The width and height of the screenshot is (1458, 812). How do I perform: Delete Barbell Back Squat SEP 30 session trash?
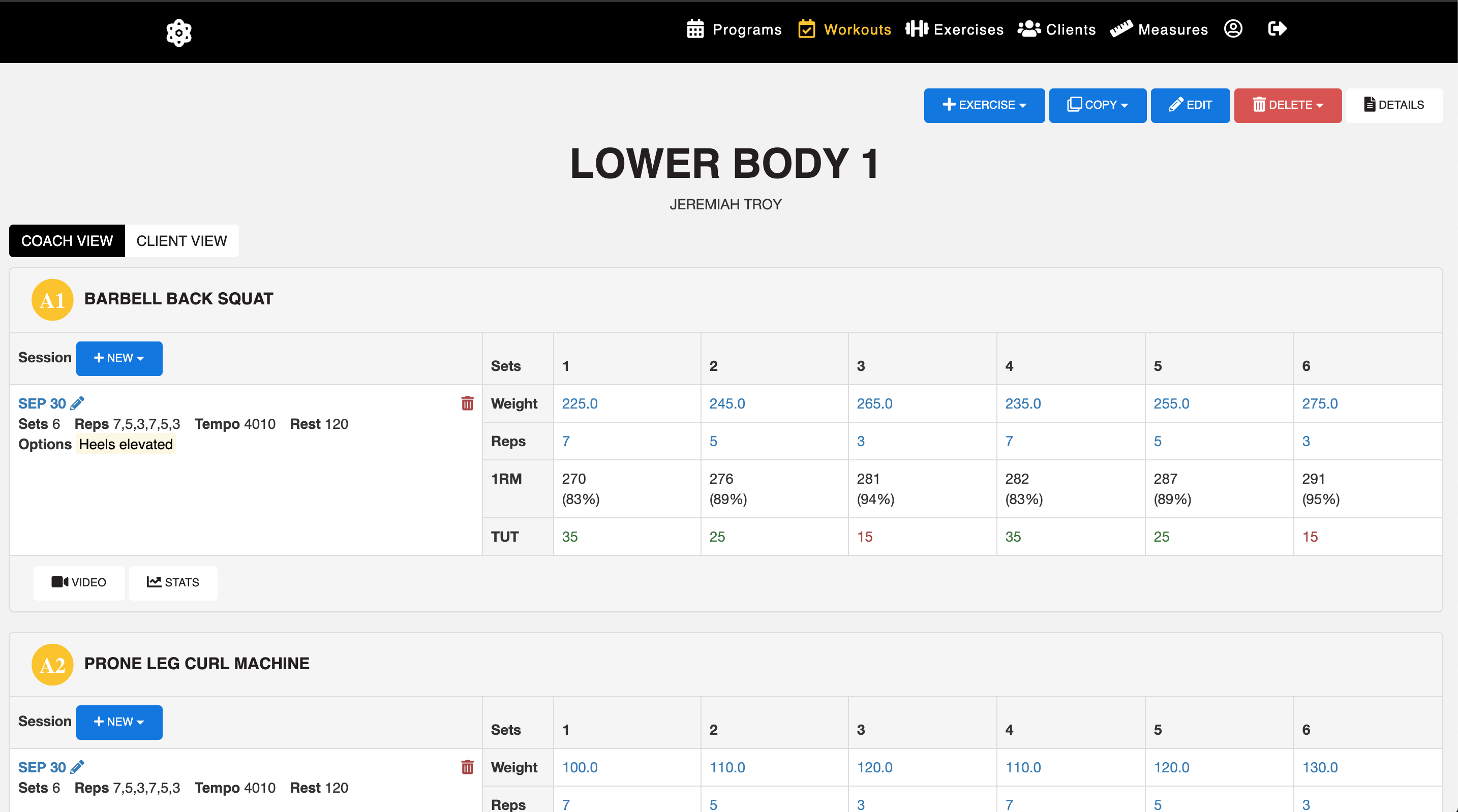(x=467, y=403)
